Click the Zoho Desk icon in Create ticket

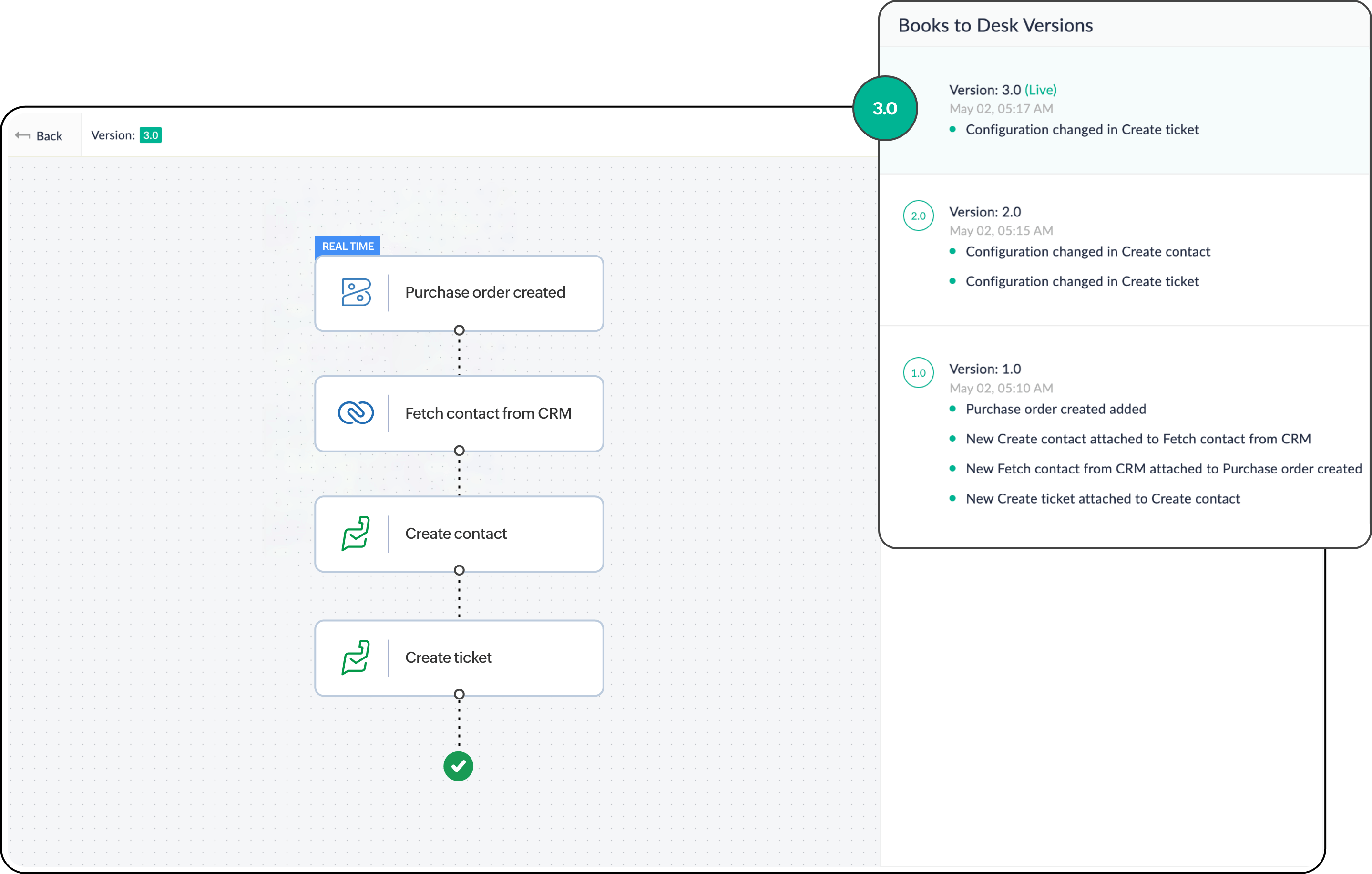pos(356,658)
